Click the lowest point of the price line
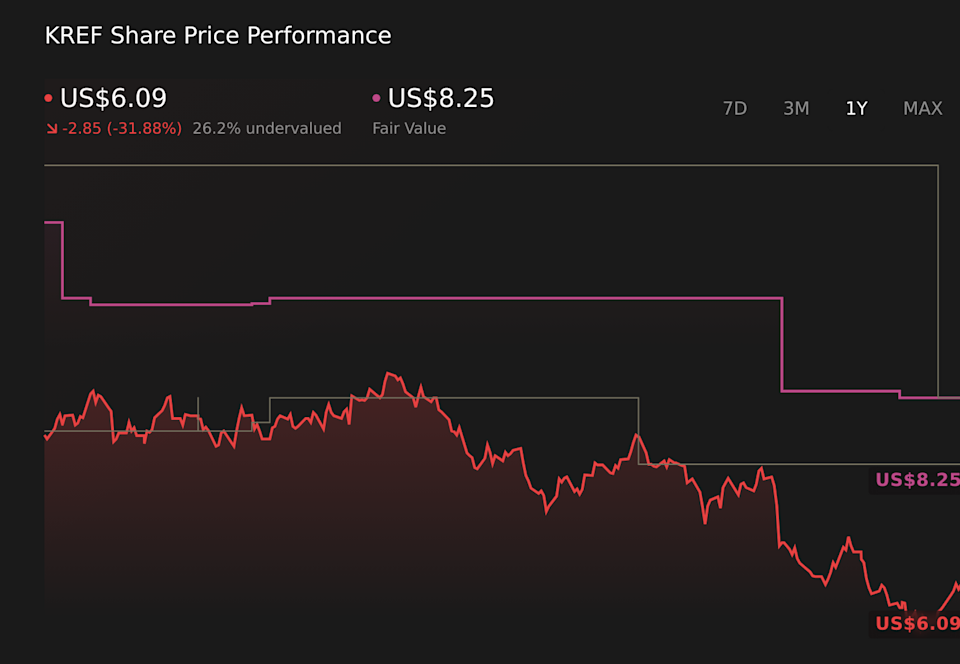Image resolution: width=960 pixels, height=664 pixels. 905,612
